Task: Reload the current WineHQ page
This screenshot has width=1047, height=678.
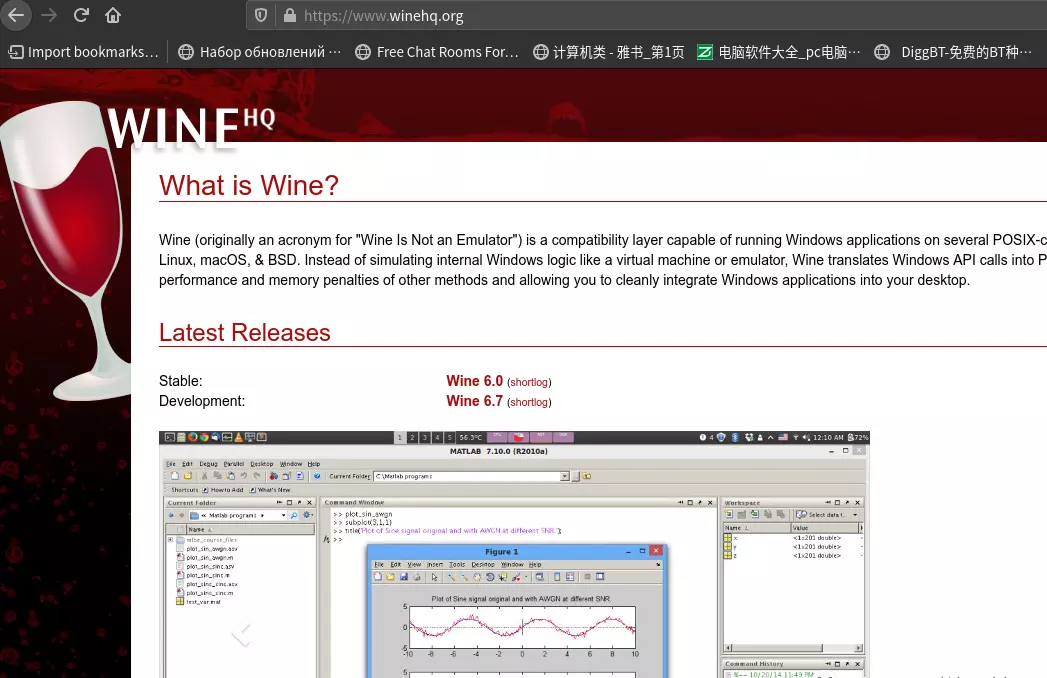Action: pos(81,15)
